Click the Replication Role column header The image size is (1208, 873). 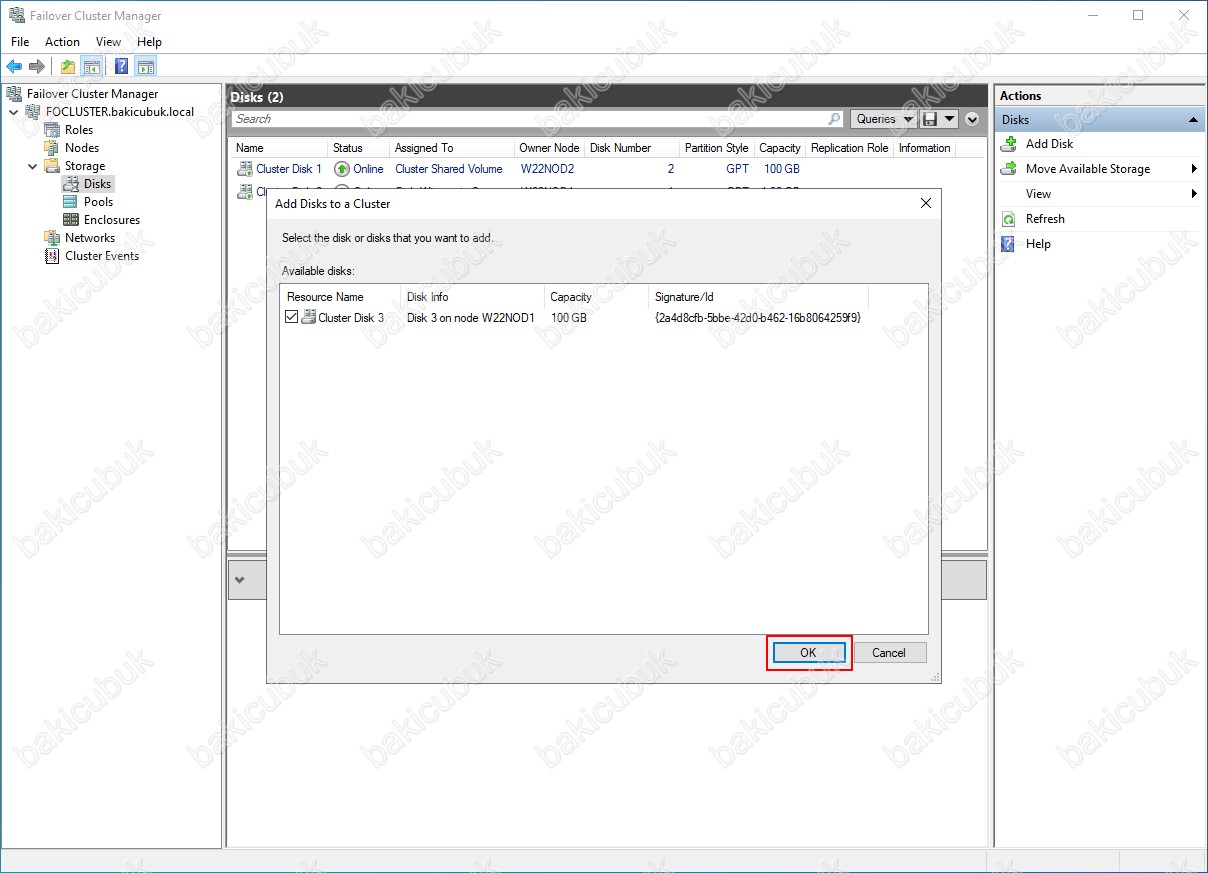pos(850,148)
